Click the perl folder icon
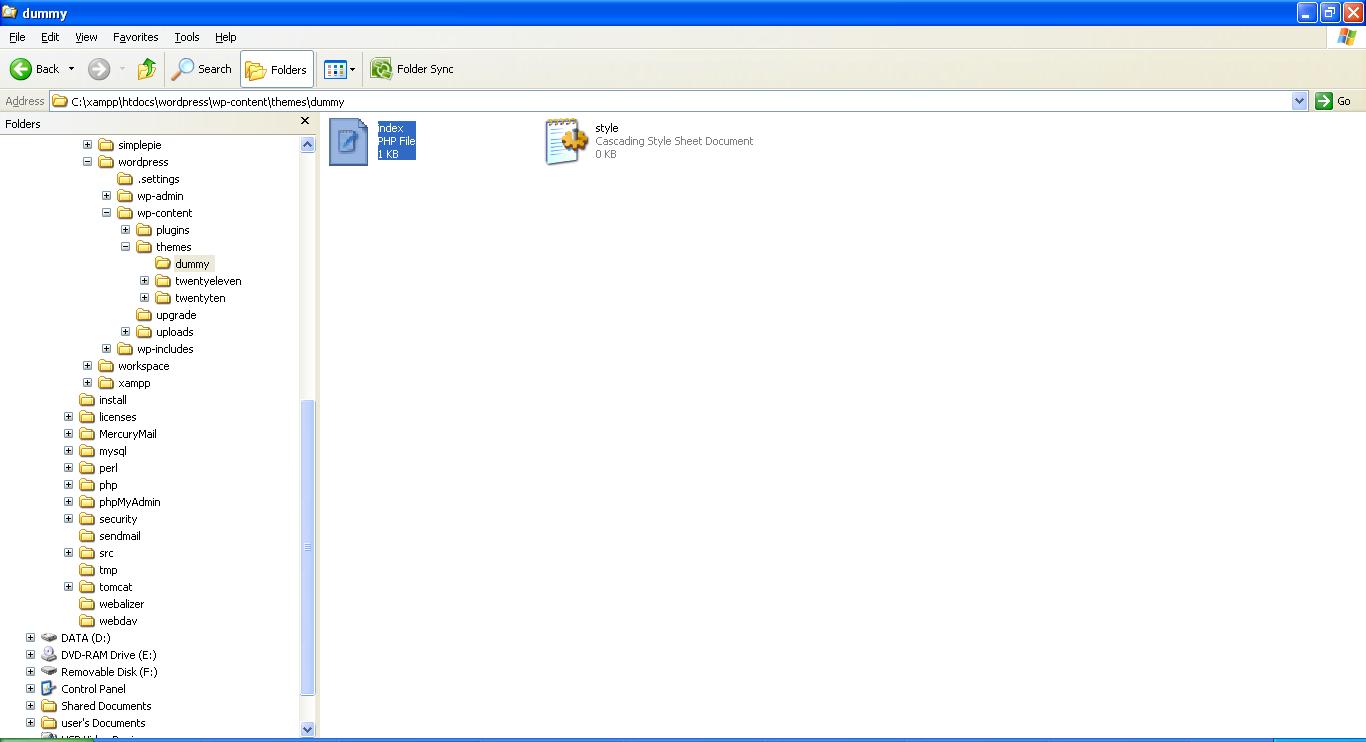 click(x=87, y=468)
